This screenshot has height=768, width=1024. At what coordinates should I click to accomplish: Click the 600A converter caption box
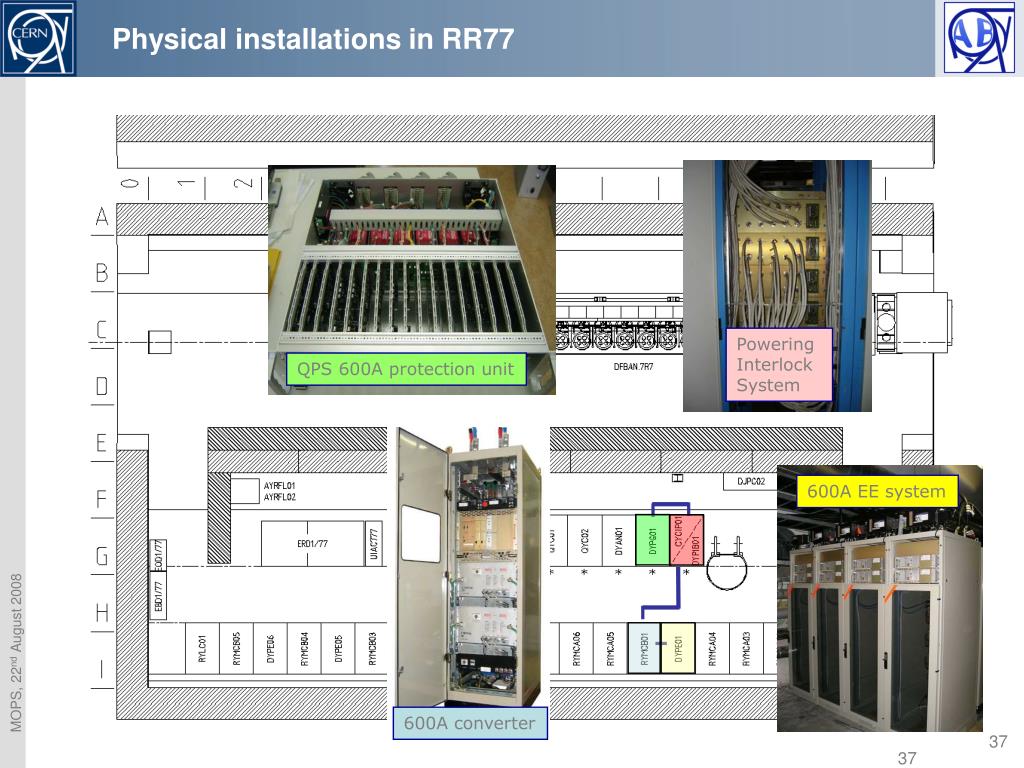pos(470,723)
